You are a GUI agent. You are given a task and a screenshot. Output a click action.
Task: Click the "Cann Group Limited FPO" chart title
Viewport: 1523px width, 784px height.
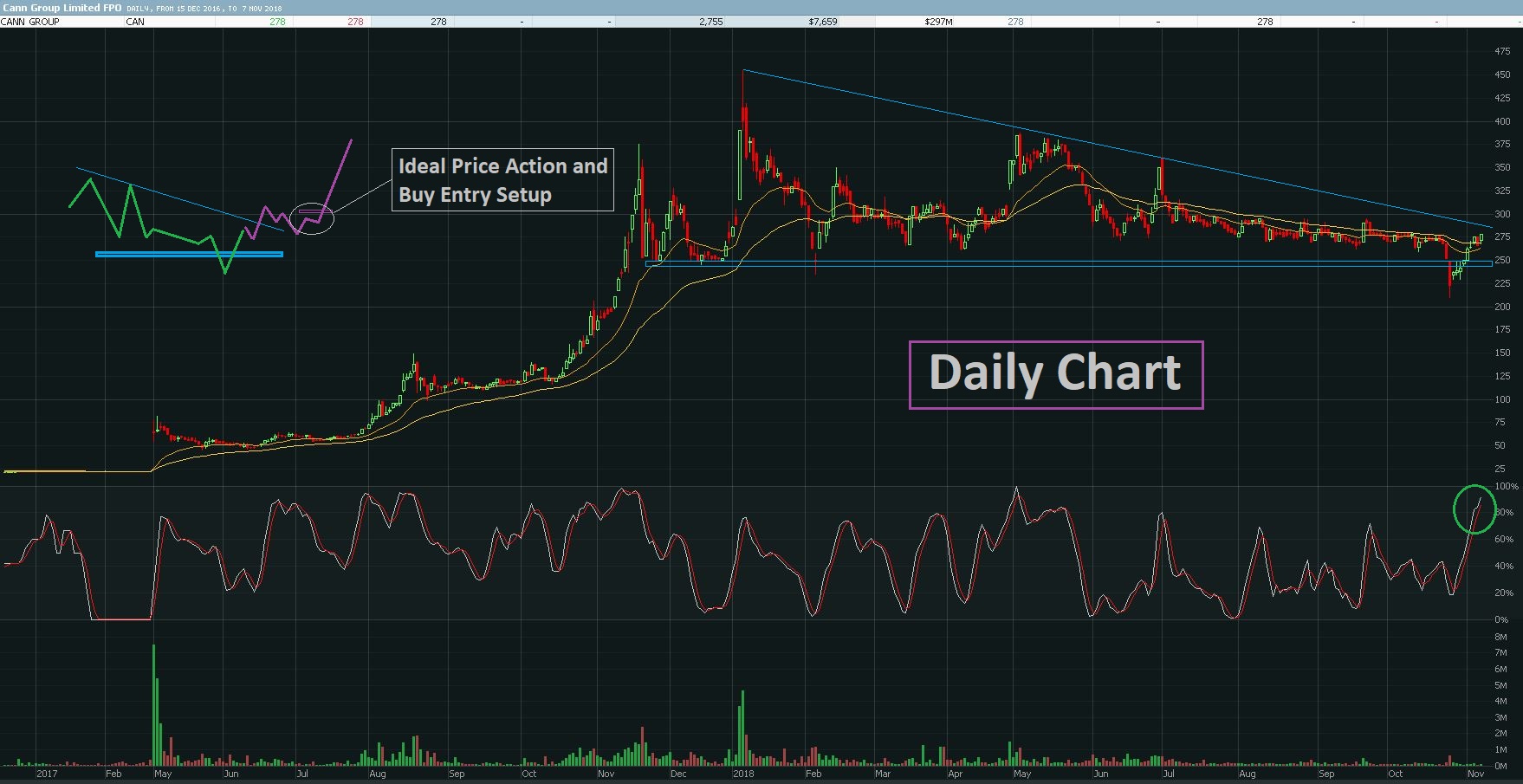click(x=62, y=8)
